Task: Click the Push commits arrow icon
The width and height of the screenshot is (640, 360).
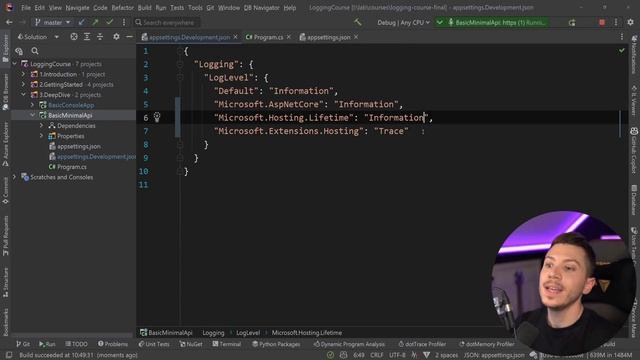Action: pyautogui.click(x=95, y=22)
